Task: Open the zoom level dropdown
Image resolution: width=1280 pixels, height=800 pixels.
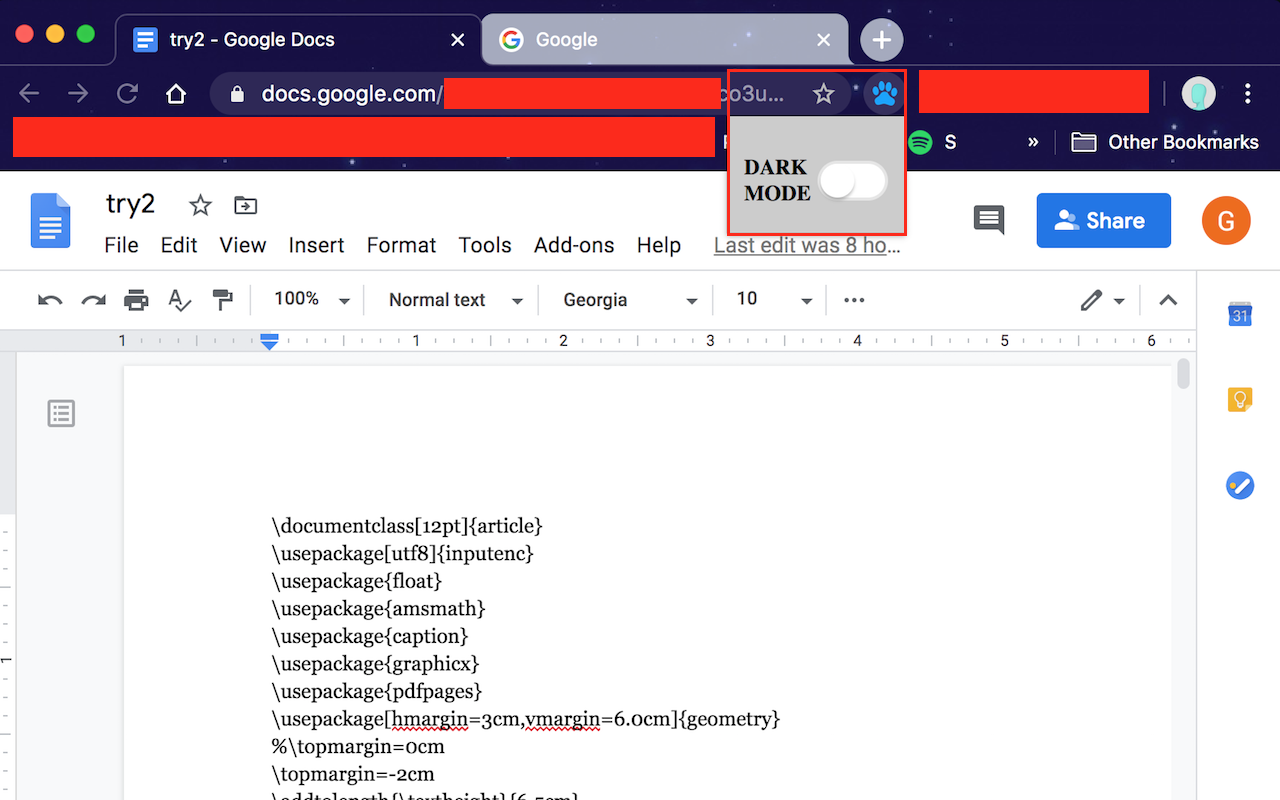Action: coord(308,299)
